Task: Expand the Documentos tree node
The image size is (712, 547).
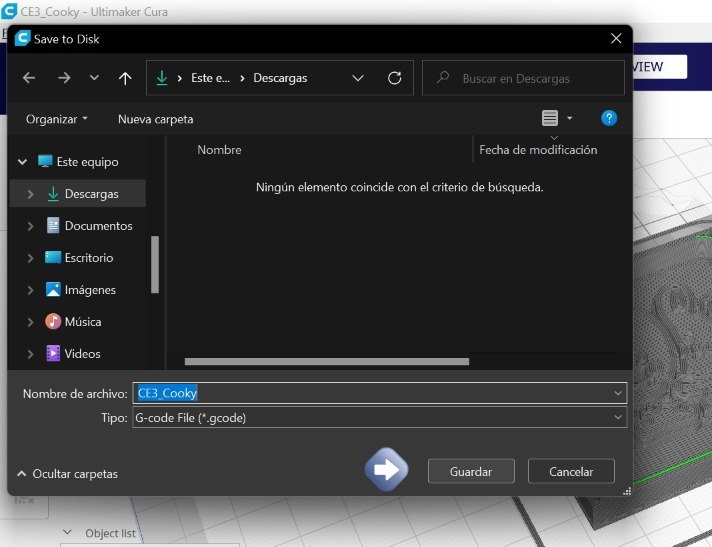Action: [x=30, y=226]
